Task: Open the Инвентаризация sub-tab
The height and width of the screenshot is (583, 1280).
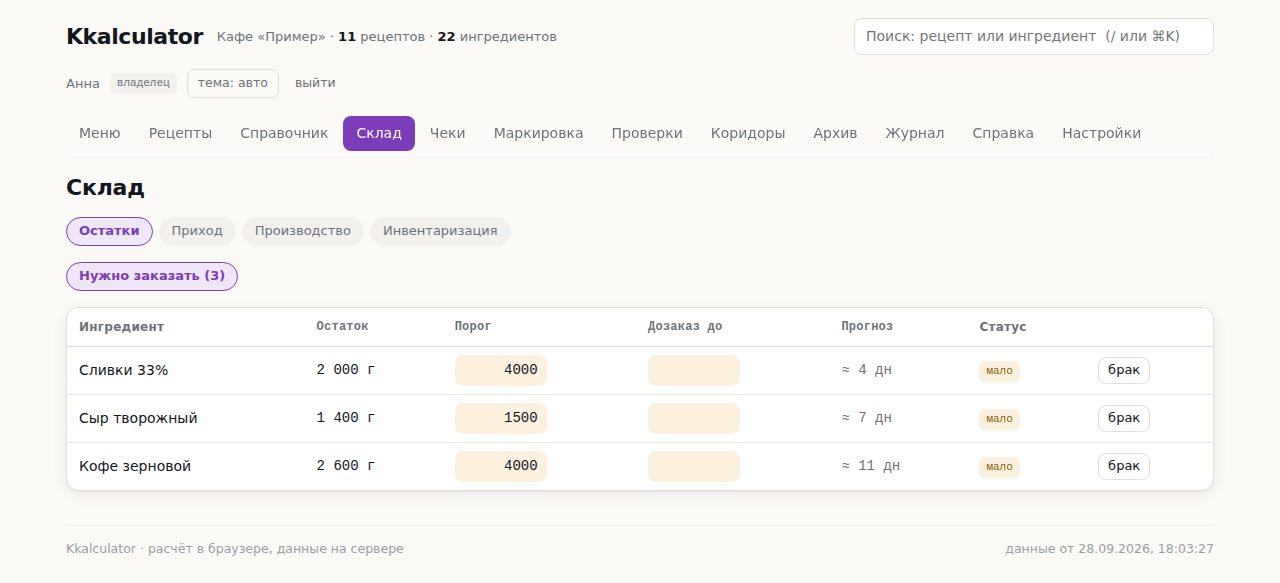Action: coord(440,231)
